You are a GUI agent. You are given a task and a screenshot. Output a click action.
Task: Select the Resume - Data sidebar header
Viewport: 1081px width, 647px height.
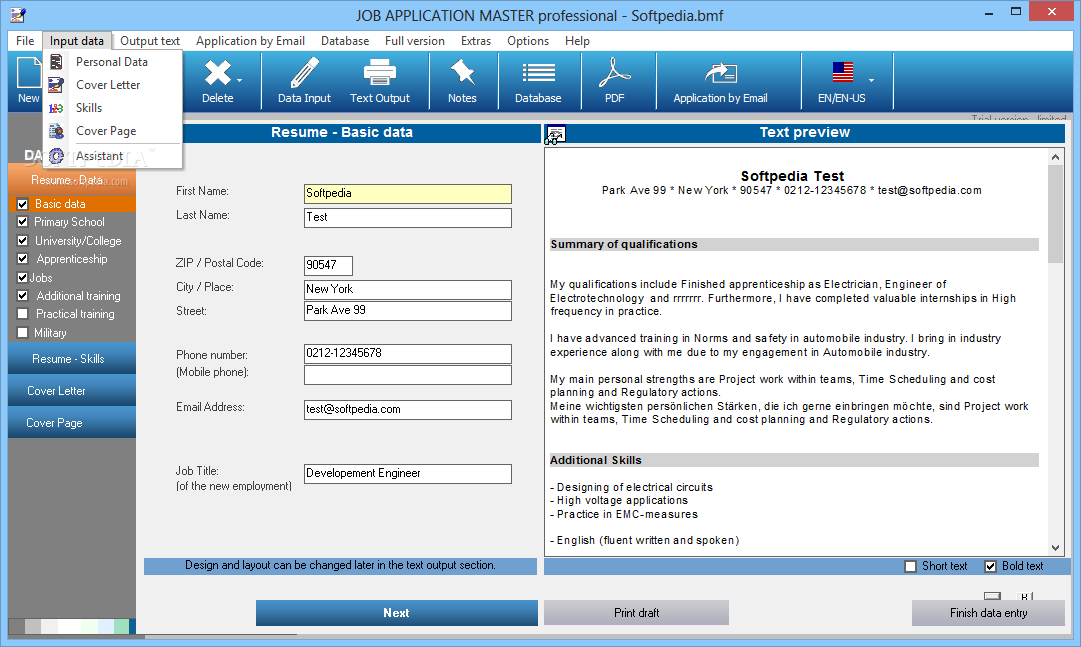pyautogui.click(x=72, y=180)
